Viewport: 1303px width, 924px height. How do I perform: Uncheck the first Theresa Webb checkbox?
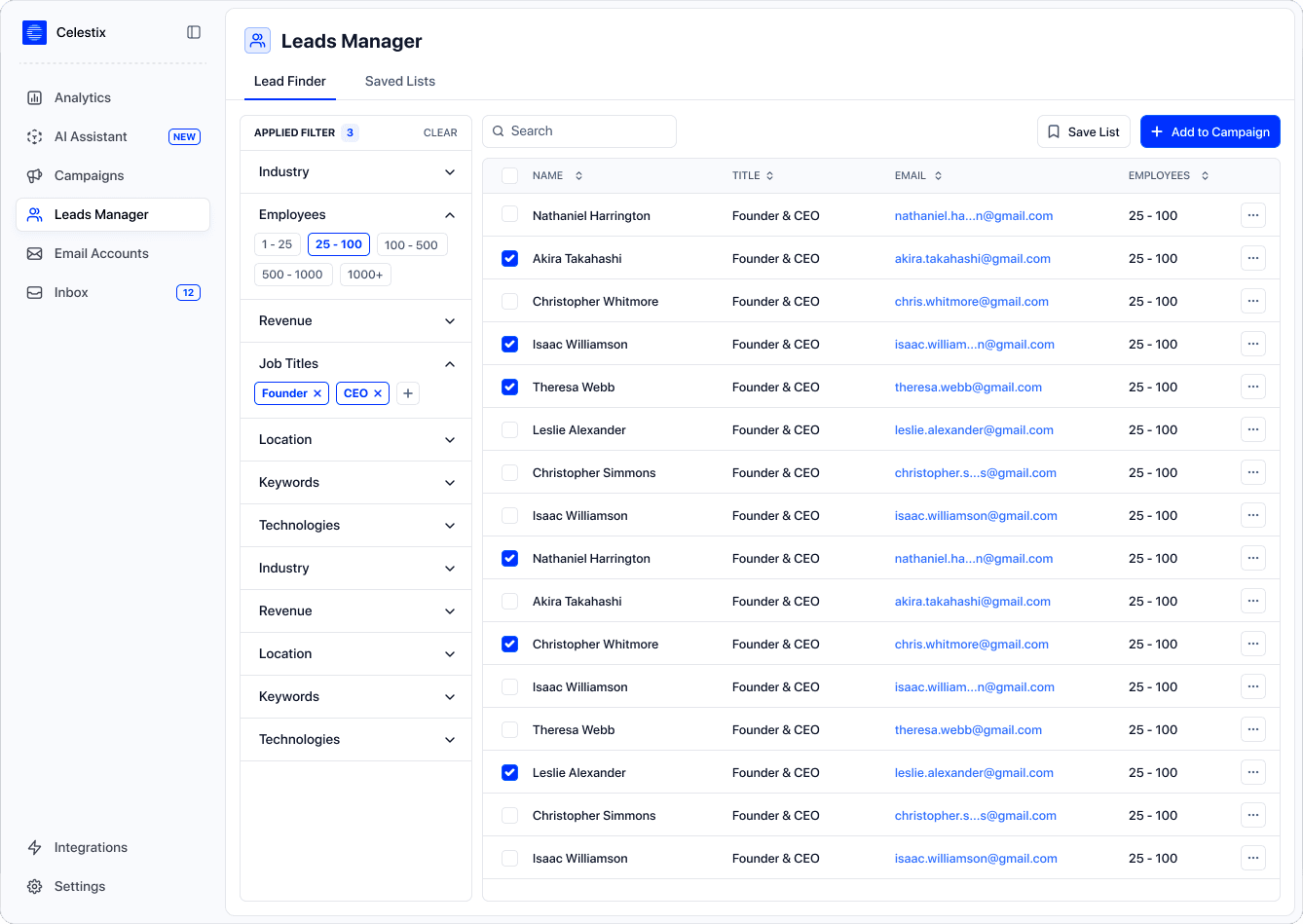(509, 387)
